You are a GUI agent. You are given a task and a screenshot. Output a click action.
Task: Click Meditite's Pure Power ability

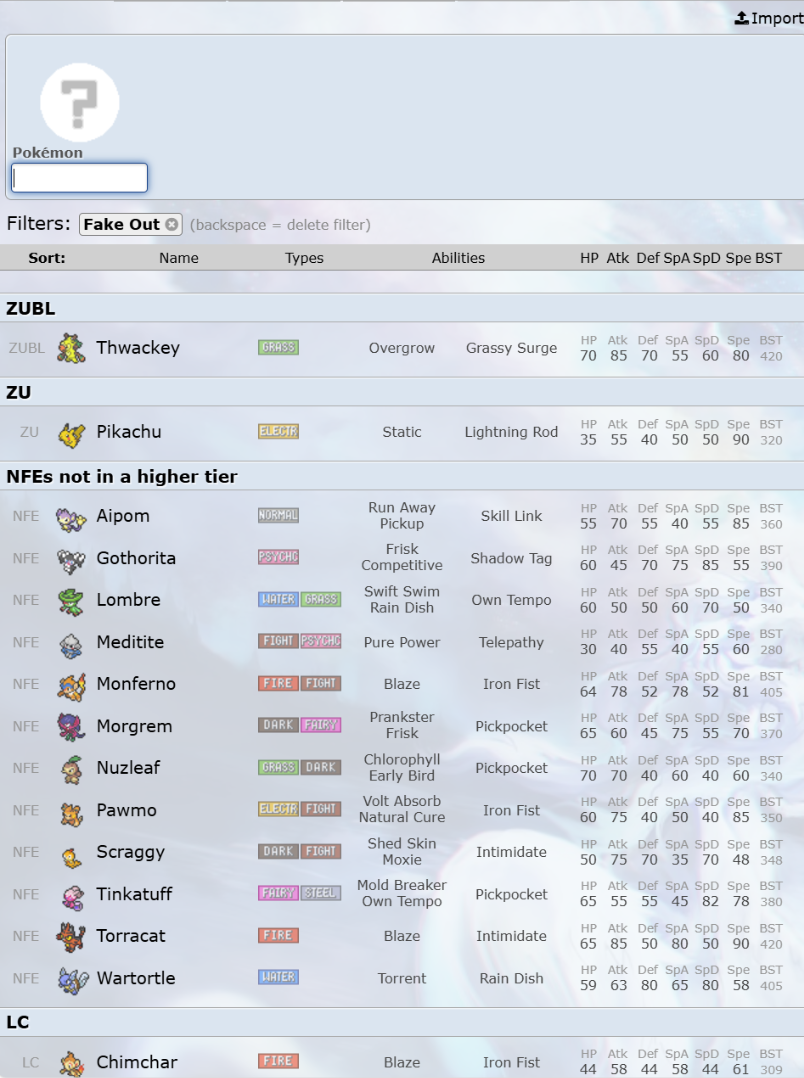pyautogui.click(x=402, y=643)
